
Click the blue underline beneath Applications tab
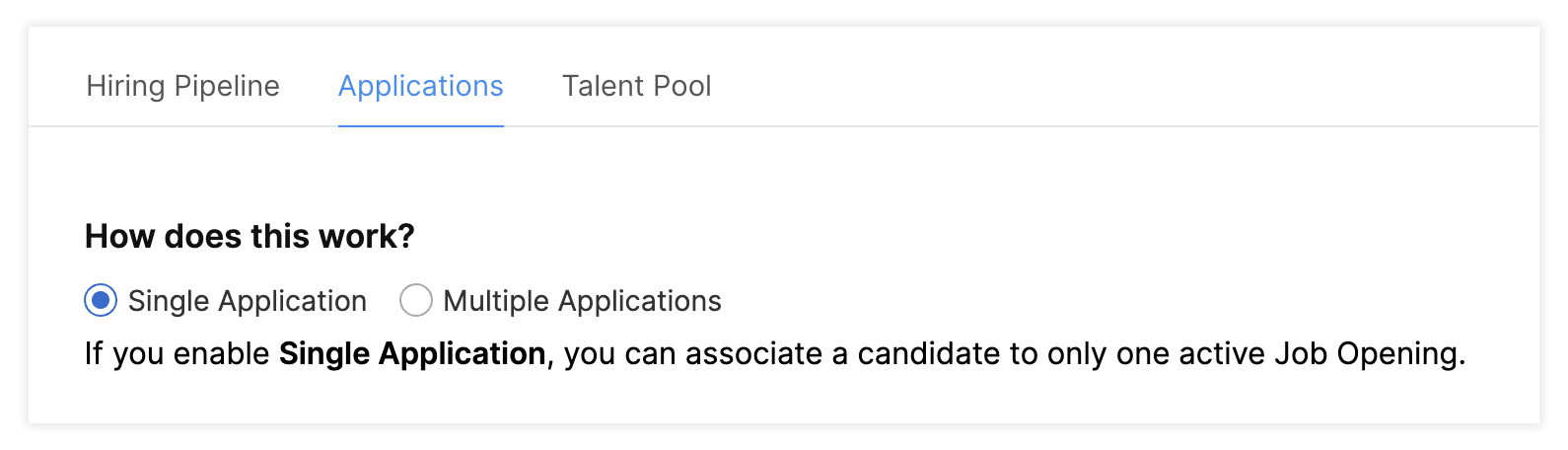click(421, 125)
